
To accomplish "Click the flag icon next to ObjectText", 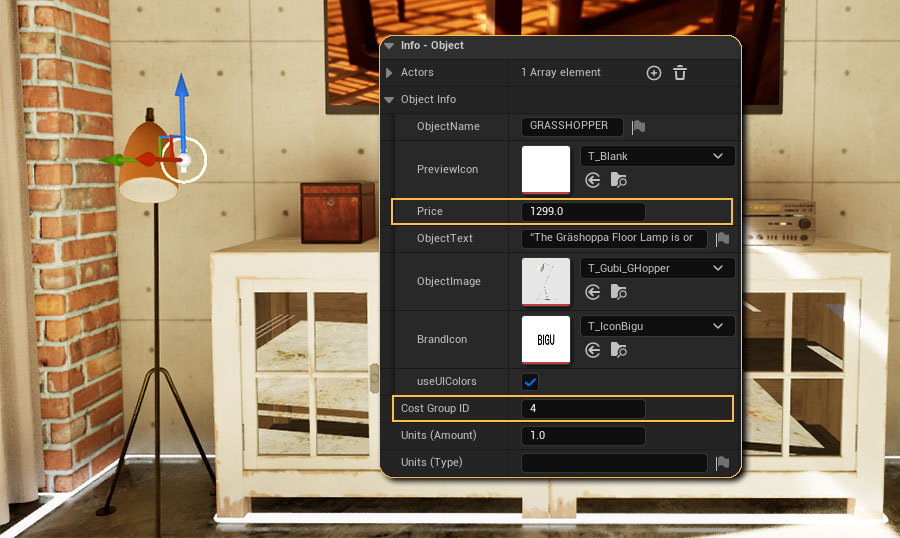I will pos(722,239).
